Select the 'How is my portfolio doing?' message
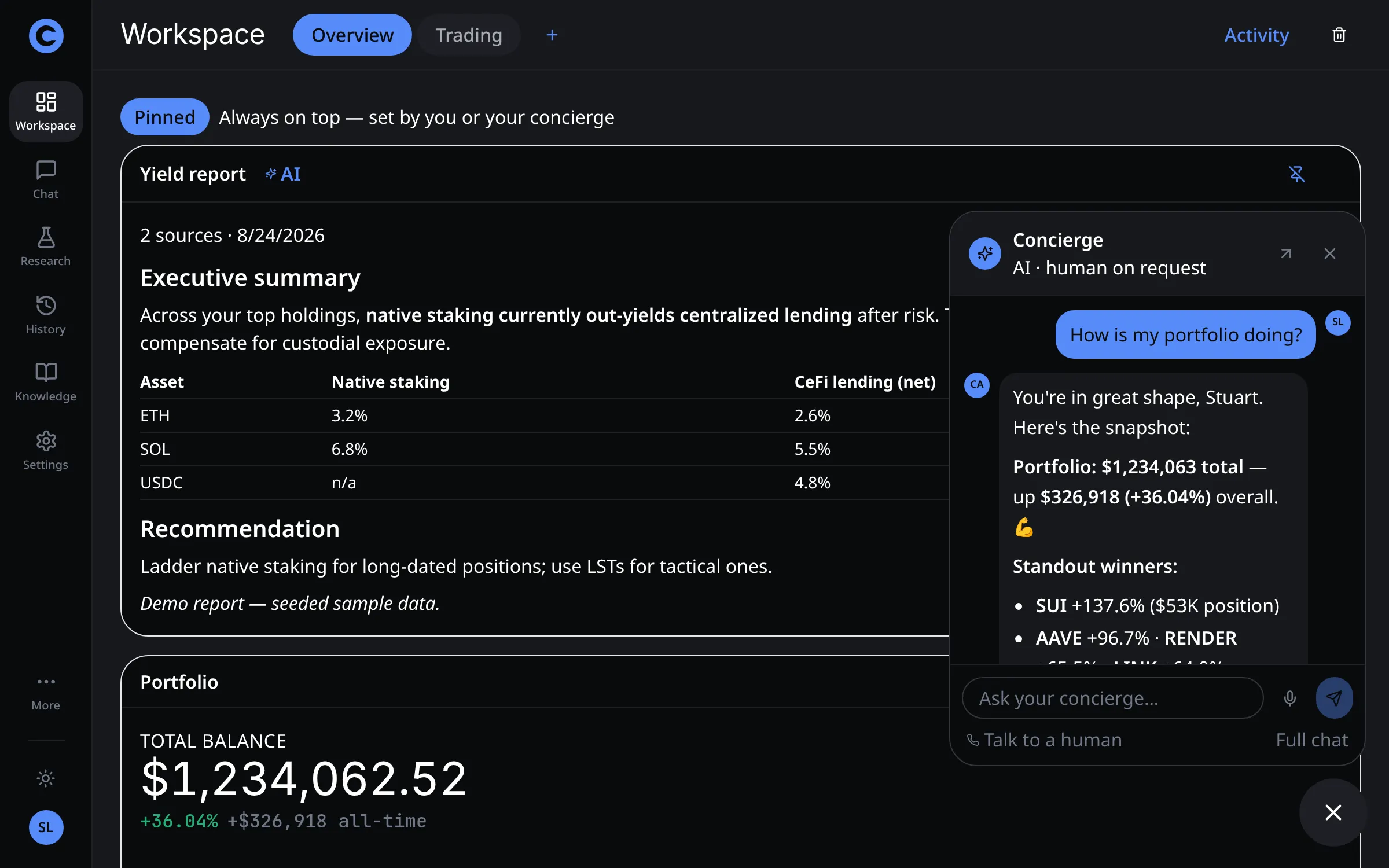 (1185, 334)
